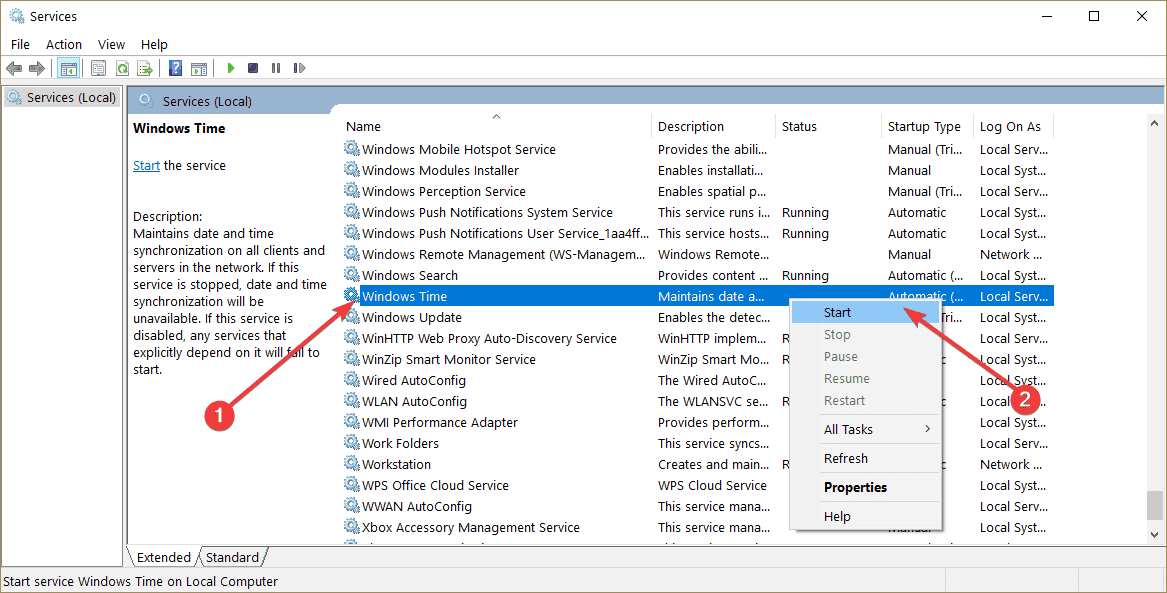Image resolution: width=1167 pixels, height=593 pixels.
Task: Select Windows Push Notifications User Service_1aa4ff row
Action: point(698,233)
